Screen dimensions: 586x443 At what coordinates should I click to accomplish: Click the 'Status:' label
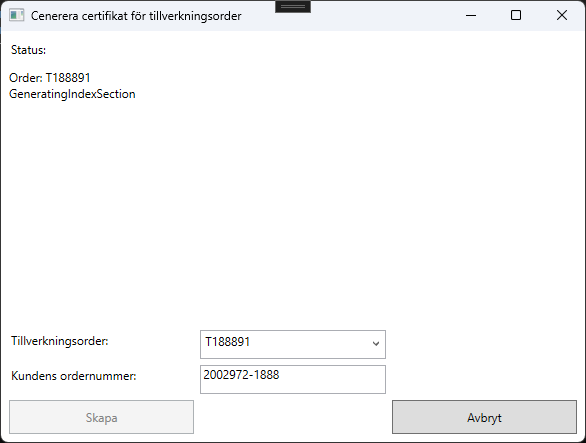pyautogui.click(x=28, y=50)
